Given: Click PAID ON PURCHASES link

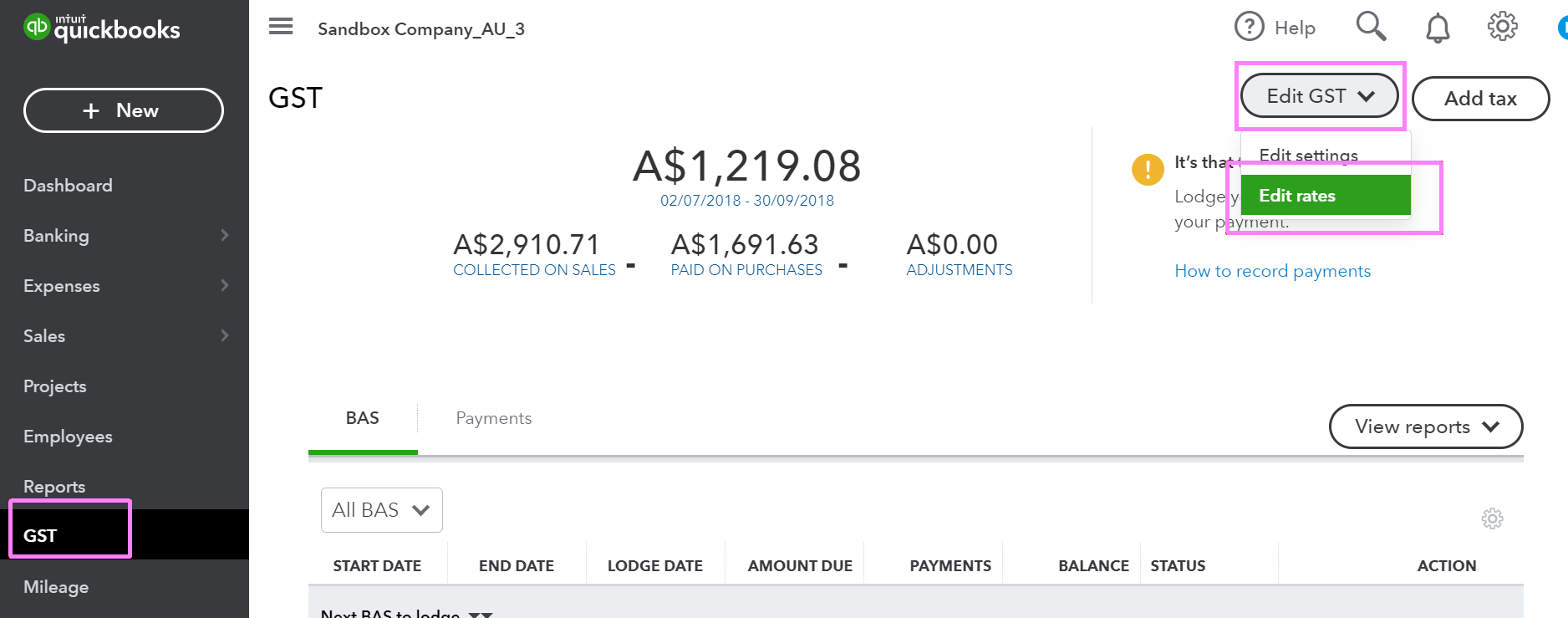Looking at the screenshot, I should coord(746,270).
